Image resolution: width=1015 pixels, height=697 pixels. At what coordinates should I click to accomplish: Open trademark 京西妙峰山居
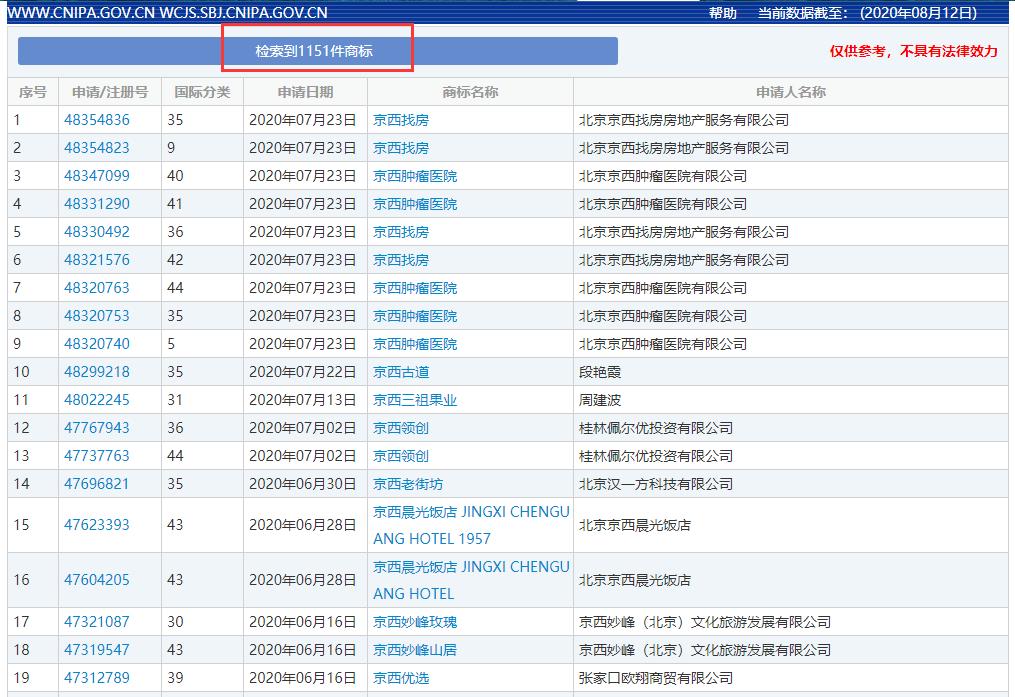tap(415, 650)
